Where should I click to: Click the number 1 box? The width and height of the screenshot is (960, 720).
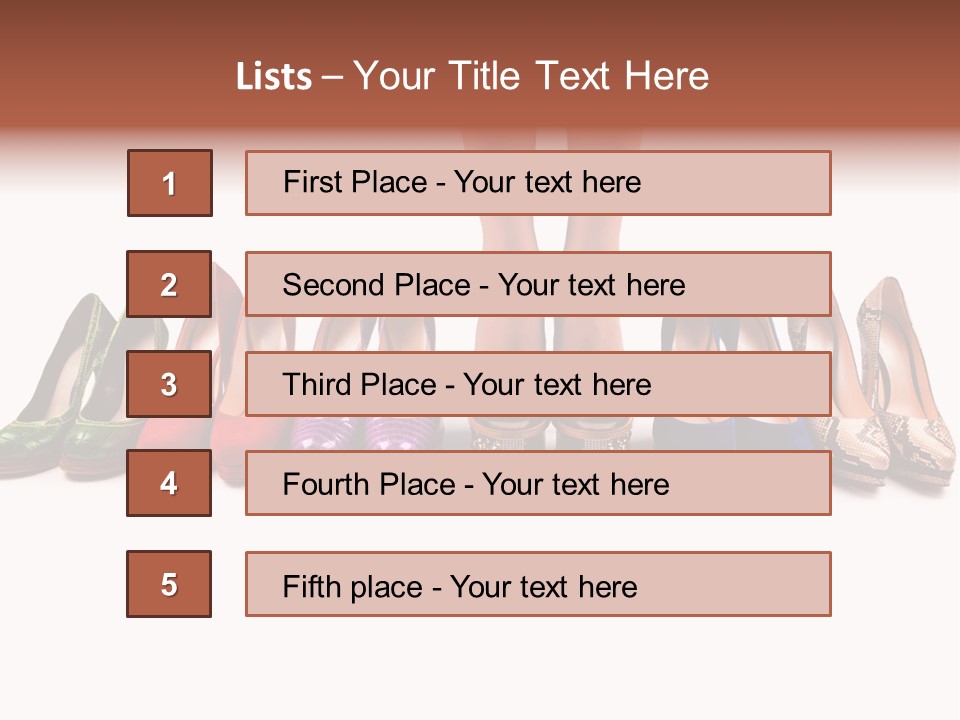click(x=170, y=183)
